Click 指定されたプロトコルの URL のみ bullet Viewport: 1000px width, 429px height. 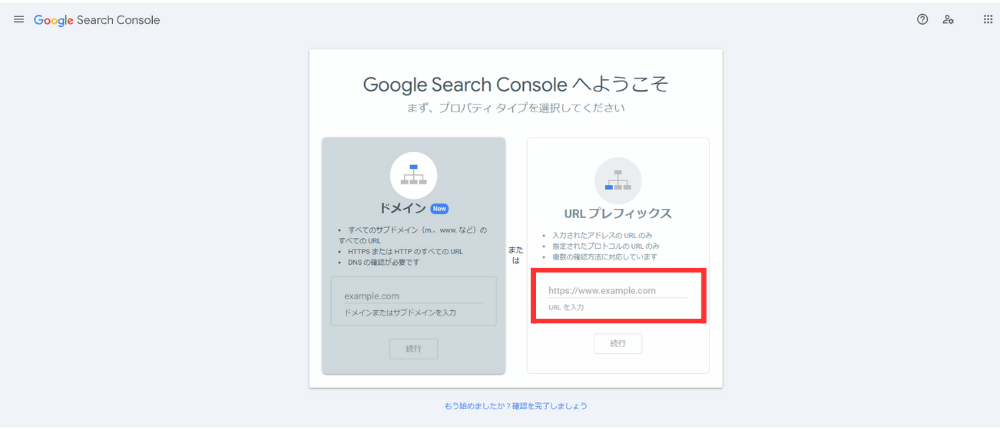(605, 245)
